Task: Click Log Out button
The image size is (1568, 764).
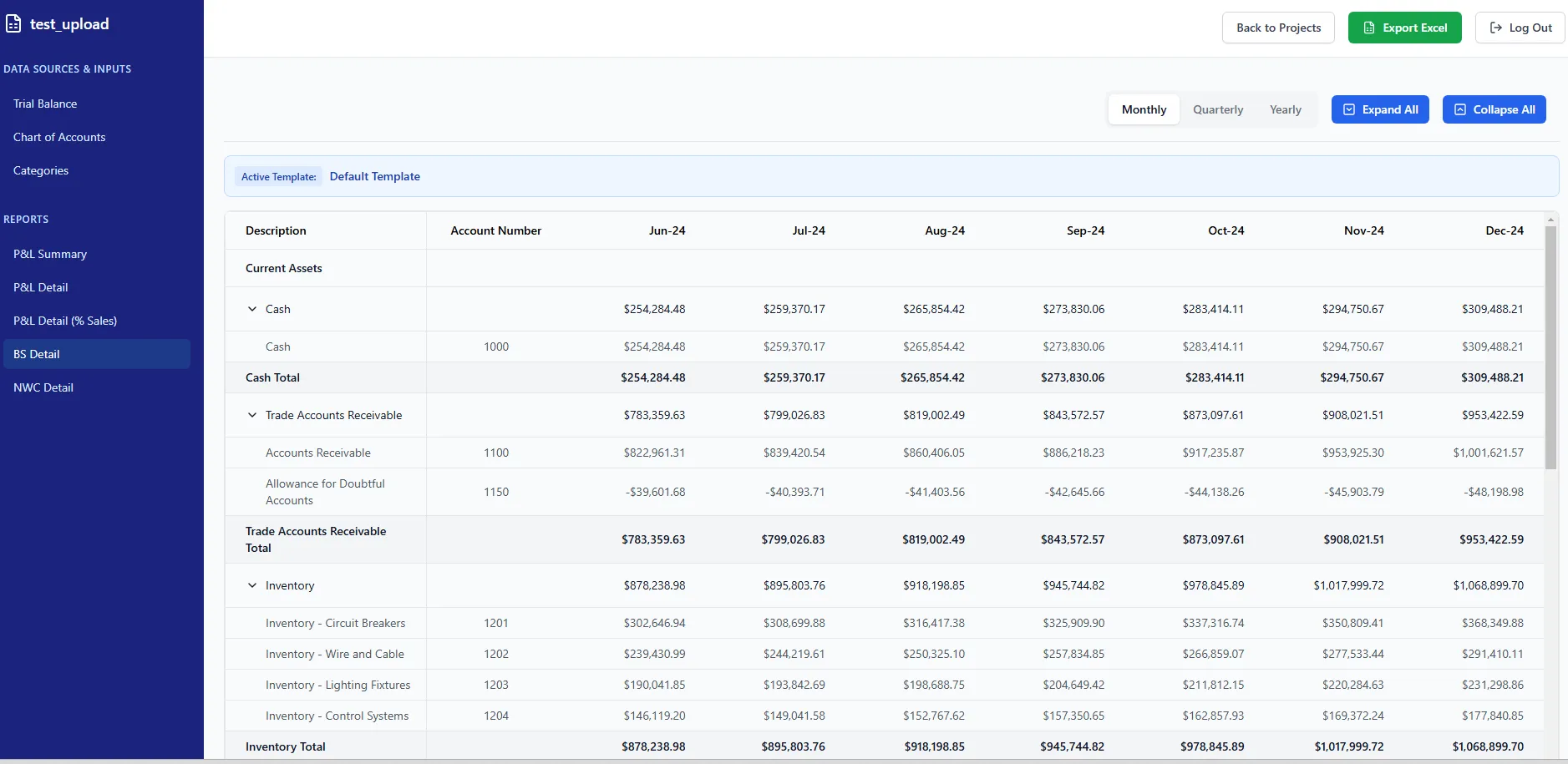Action: tap(1520, 28)
